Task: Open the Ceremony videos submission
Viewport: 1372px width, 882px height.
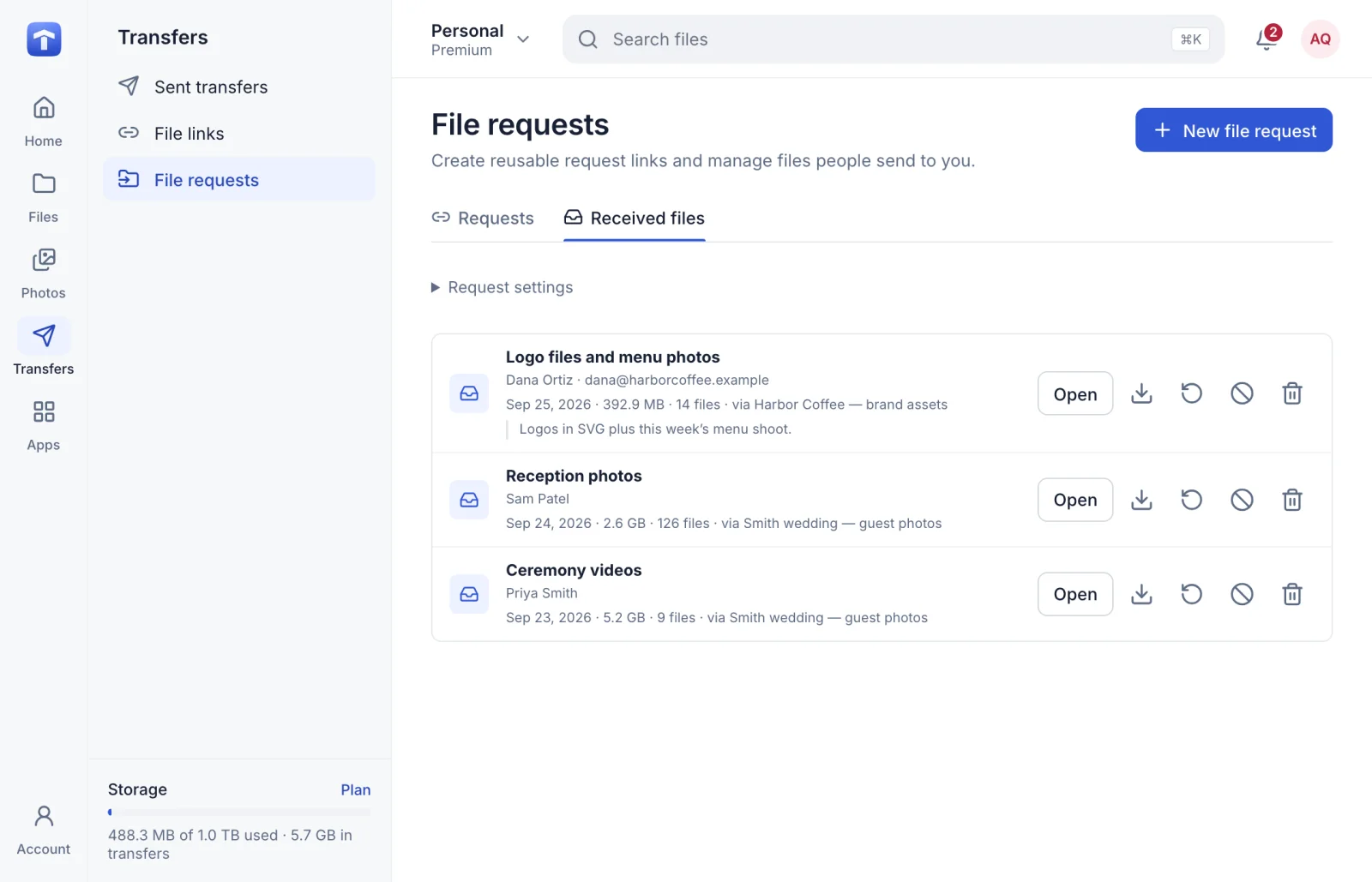Action: click(1074, 594)
